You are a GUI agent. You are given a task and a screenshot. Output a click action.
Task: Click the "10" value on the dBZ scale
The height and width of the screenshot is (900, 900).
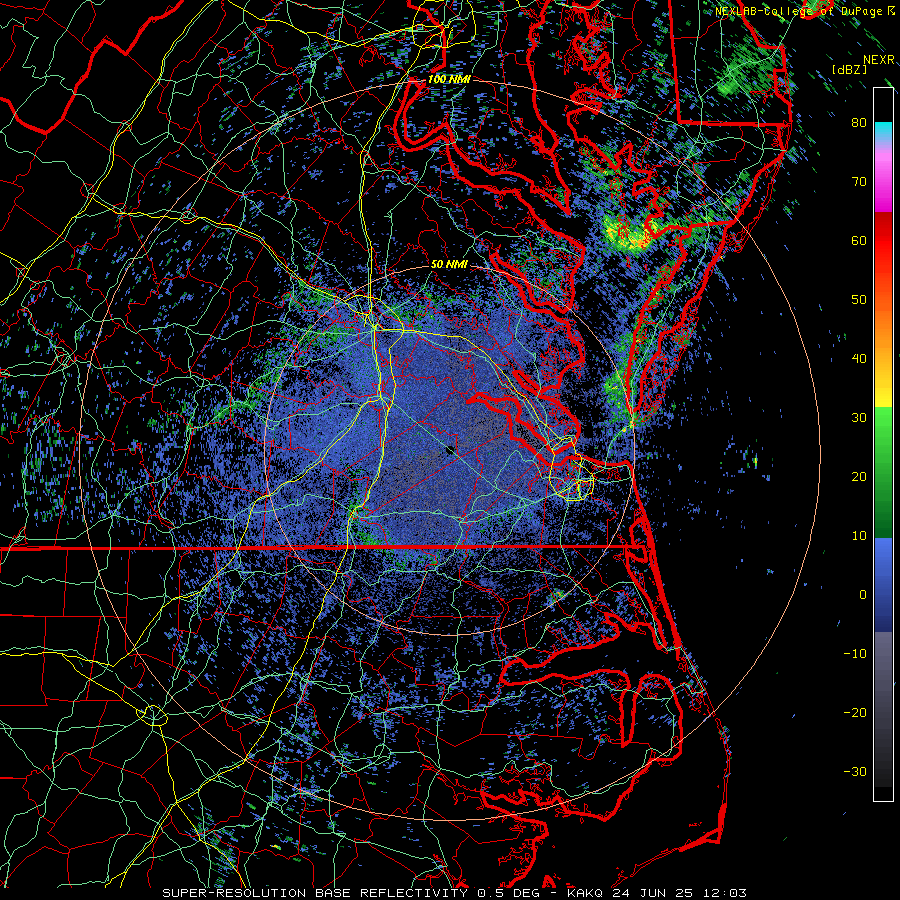point(859,536)
